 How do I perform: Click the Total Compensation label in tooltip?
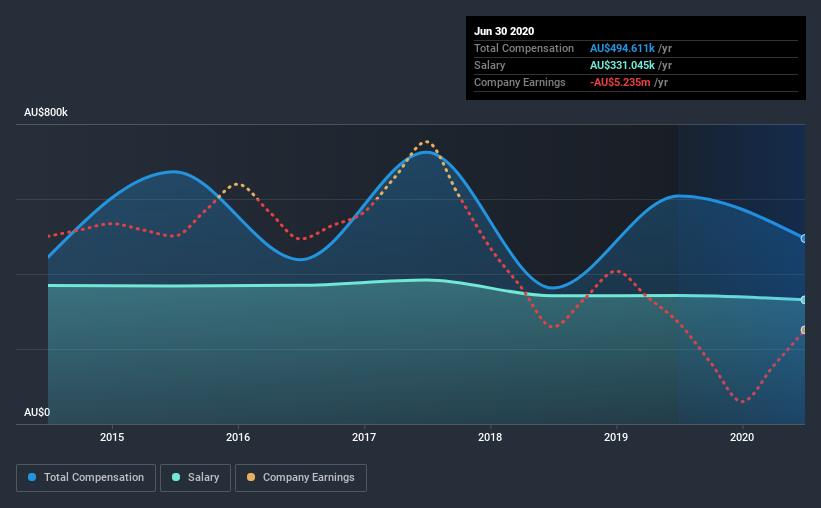click(524, 48)
